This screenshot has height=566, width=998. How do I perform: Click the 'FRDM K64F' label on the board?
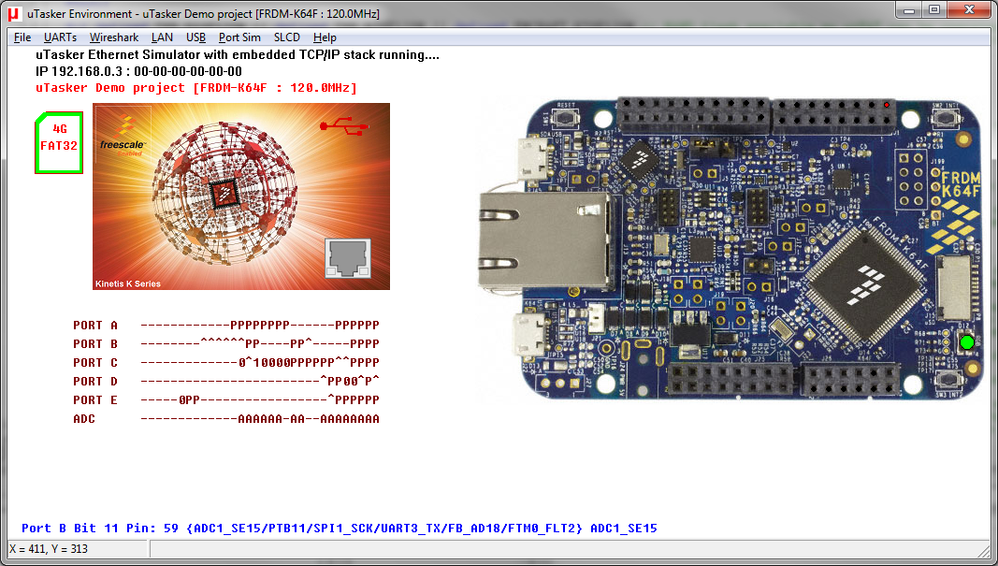coord(960,185)
